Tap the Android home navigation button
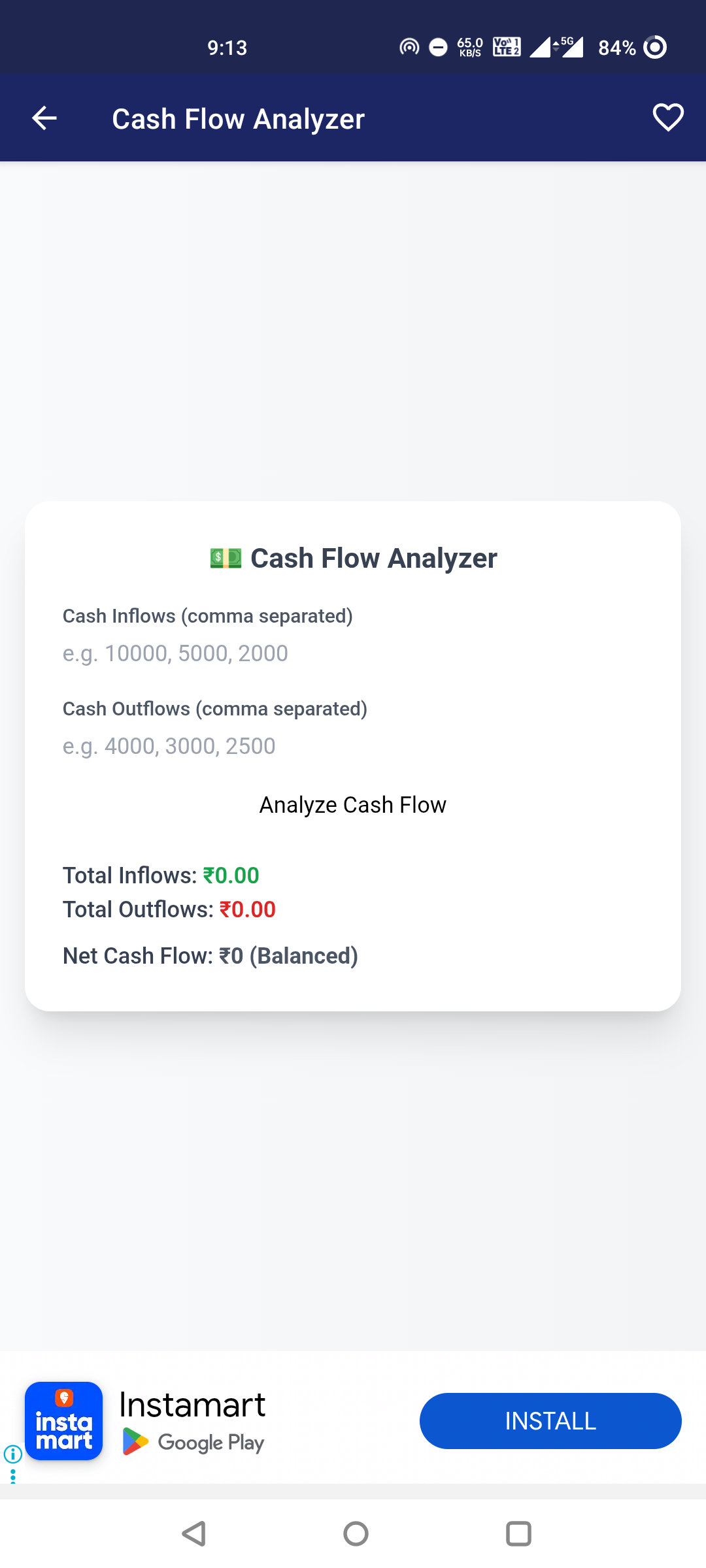Image resolution: width=706 pixels, height=1568 pixels. tap(356, 1533)
